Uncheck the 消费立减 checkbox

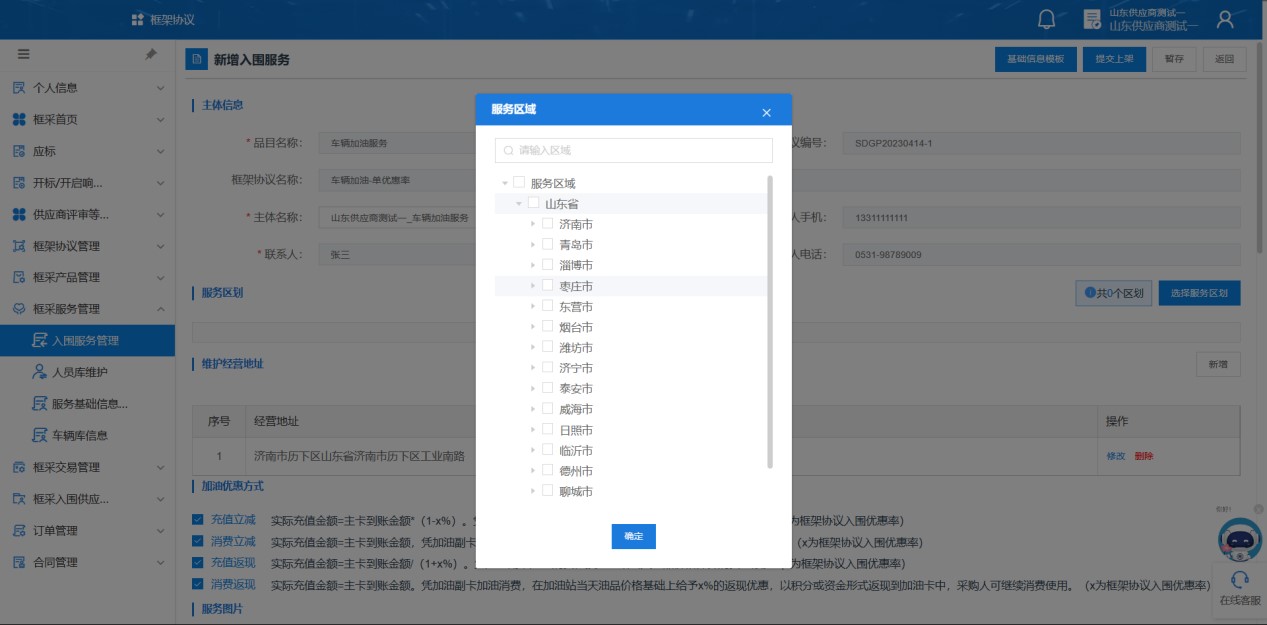(197, 541)
